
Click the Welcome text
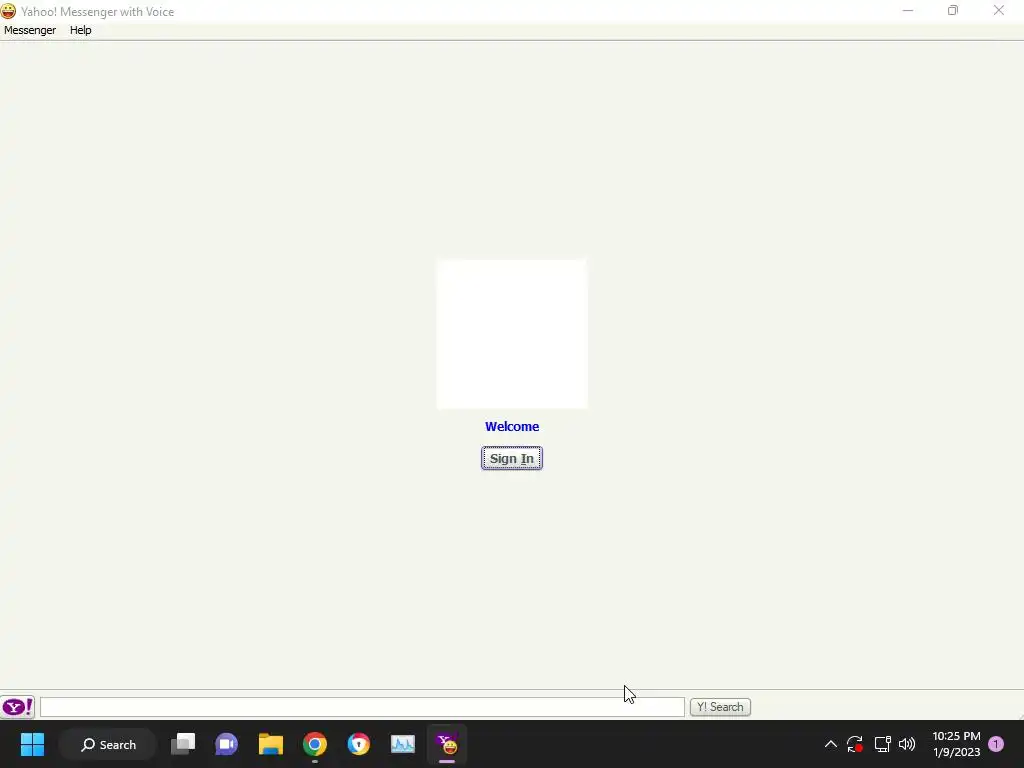click(512, 426)
